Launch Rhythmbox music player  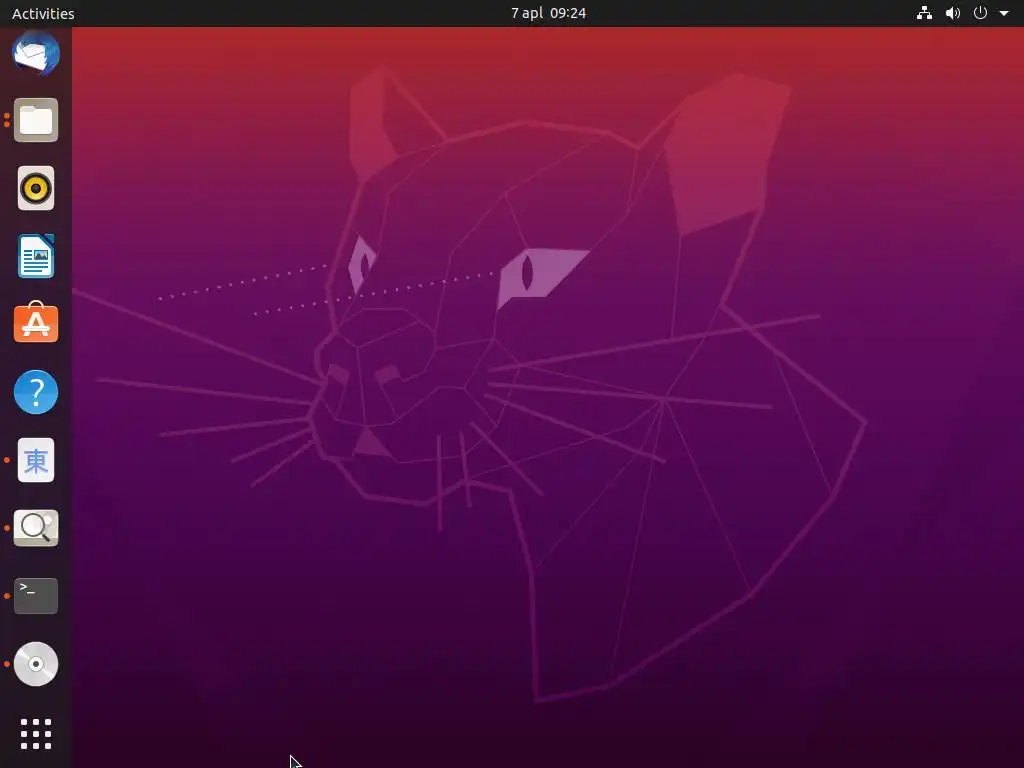pyautogui.click(x=36, y=188)
